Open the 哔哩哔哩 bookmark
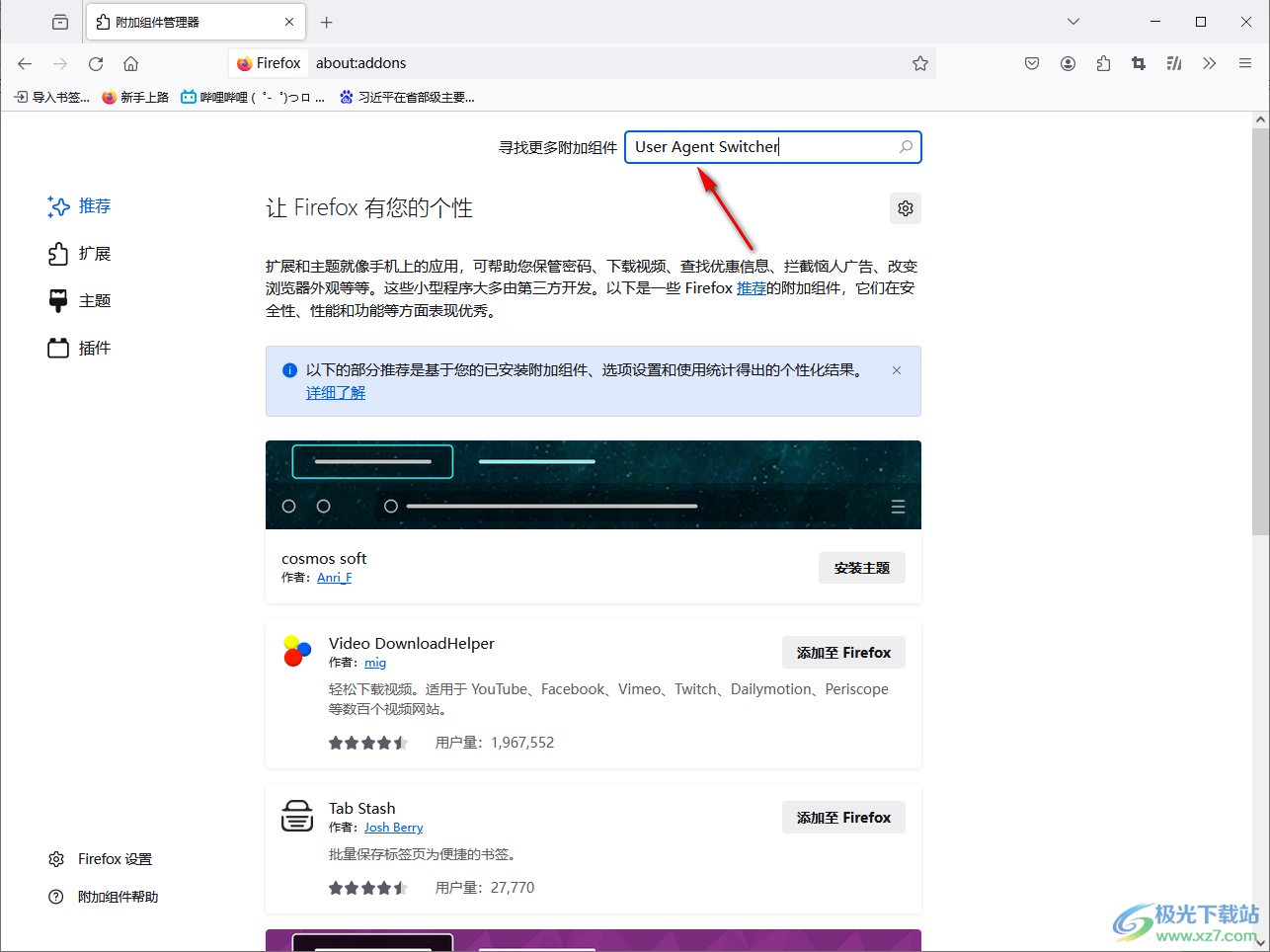Screen dimensions: 1270x952 (253, 97)
